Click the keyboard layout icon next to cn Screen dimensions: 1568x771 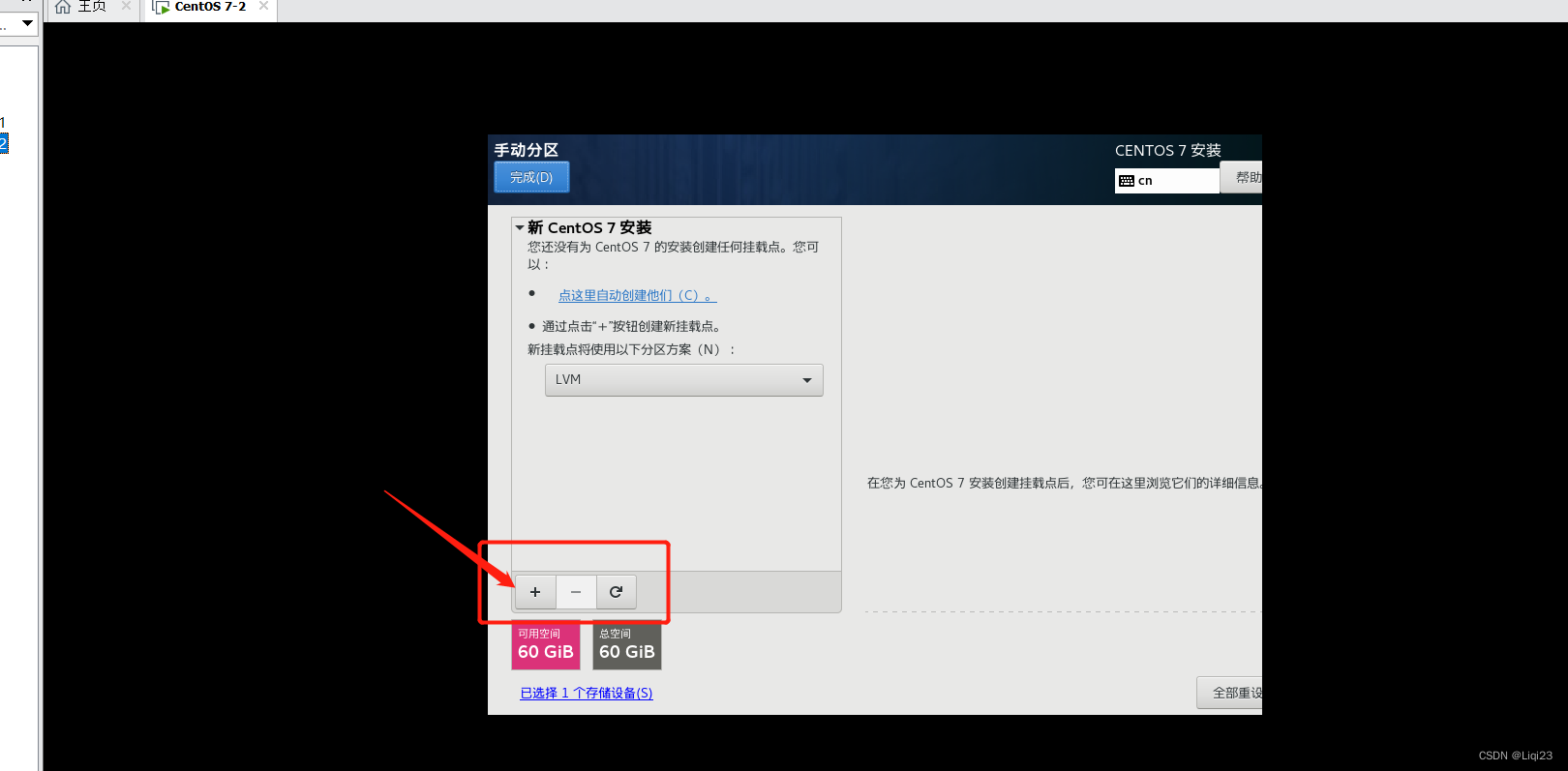[1127, 181]
